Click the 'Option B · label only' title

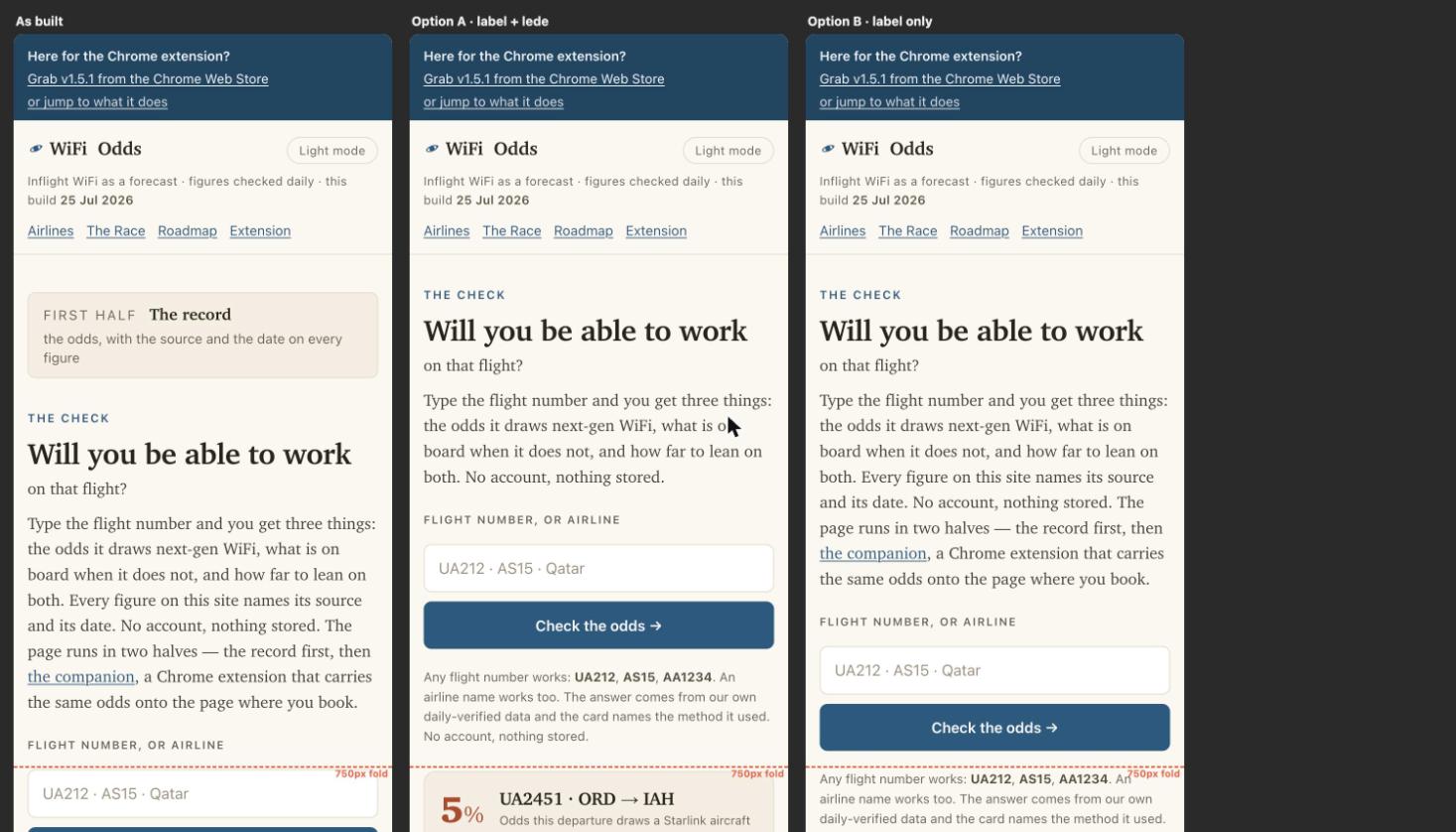click(x=870, y=21)
